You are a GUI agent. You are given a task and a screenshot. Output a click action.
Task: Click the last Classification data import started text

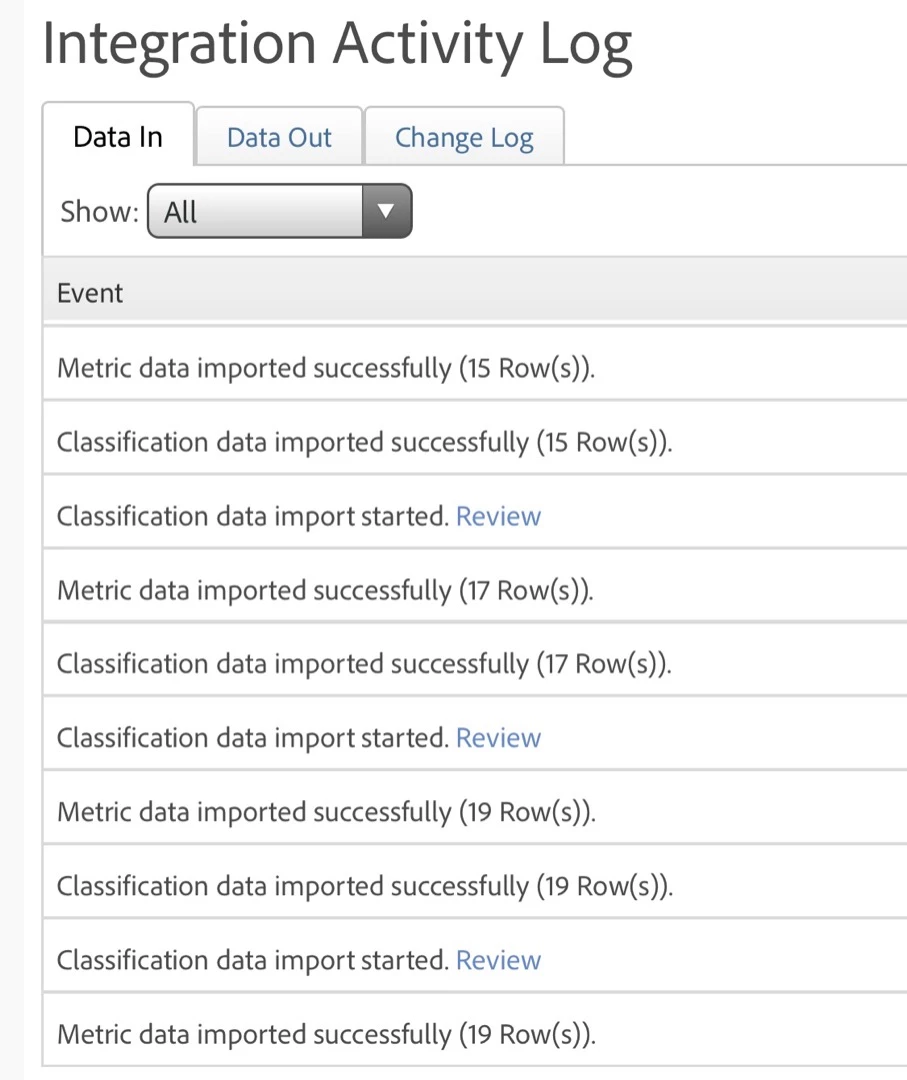tap(252, 960)
